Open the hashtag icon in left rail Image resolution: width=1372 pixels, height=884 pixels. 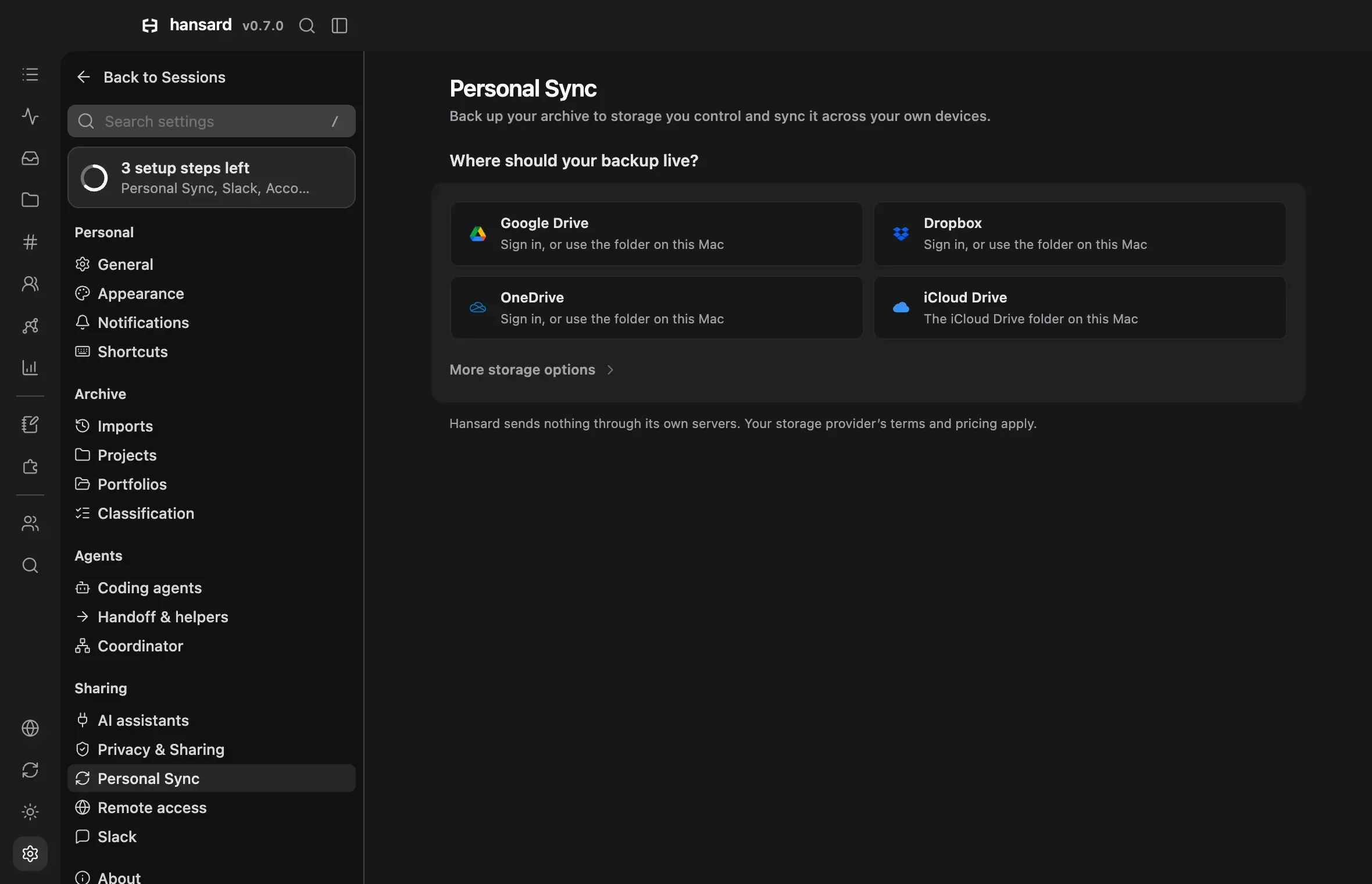point(30,242)
